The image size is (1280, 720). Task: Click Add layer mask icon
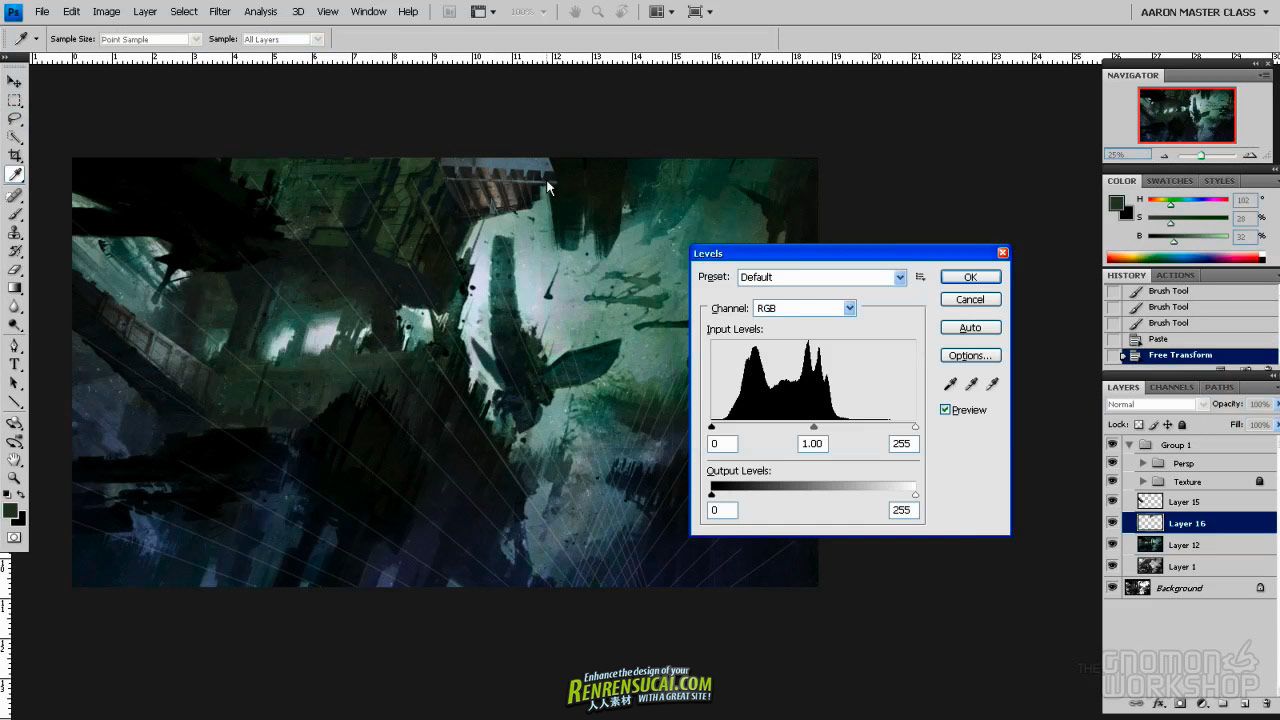[x=1180, y=704]
